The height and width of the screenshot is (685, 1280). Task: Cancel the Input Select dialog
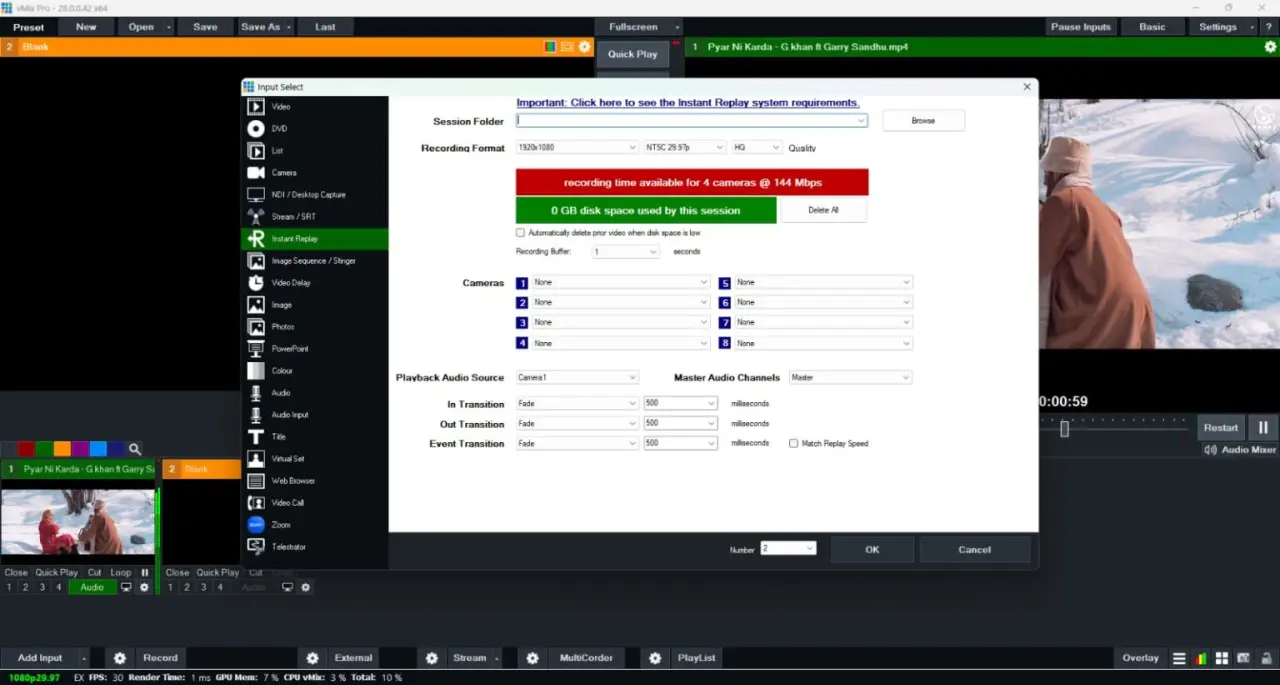click(x=974, y=549)
